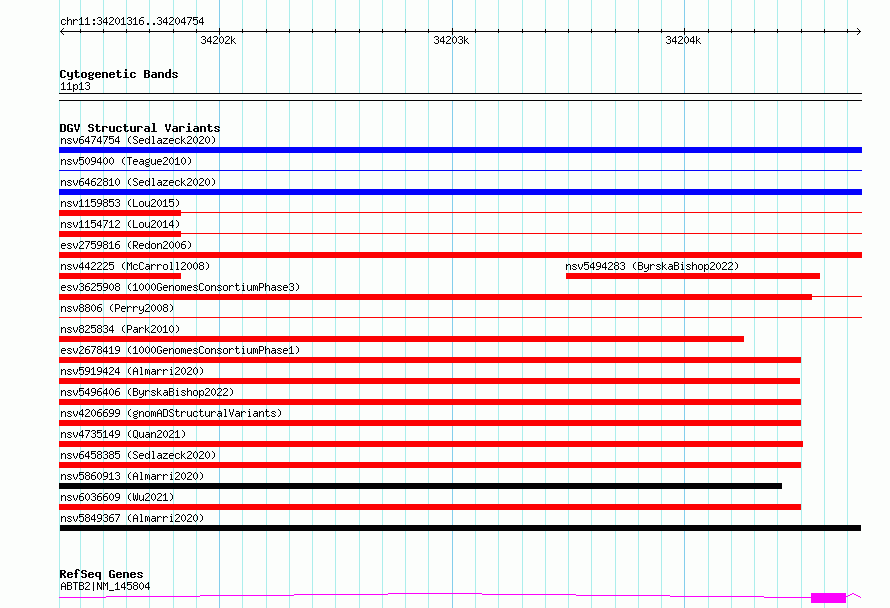The image size is (890, 608).
Task: Open the nsv6462810 (Sedlazeck2020) variant label
Action: point(138,182)
